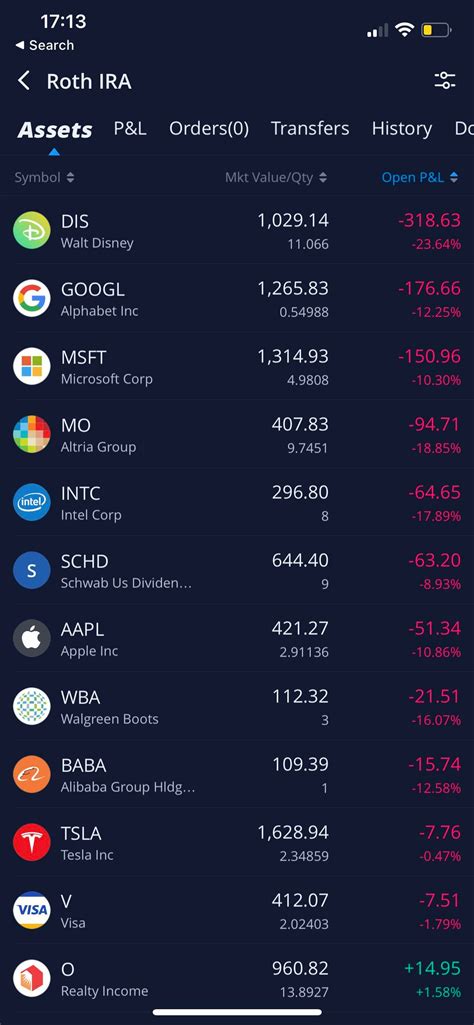Tap the Intel logo icon
The width and height of the screenshot is (474, 1025).
tap(31, 502)
